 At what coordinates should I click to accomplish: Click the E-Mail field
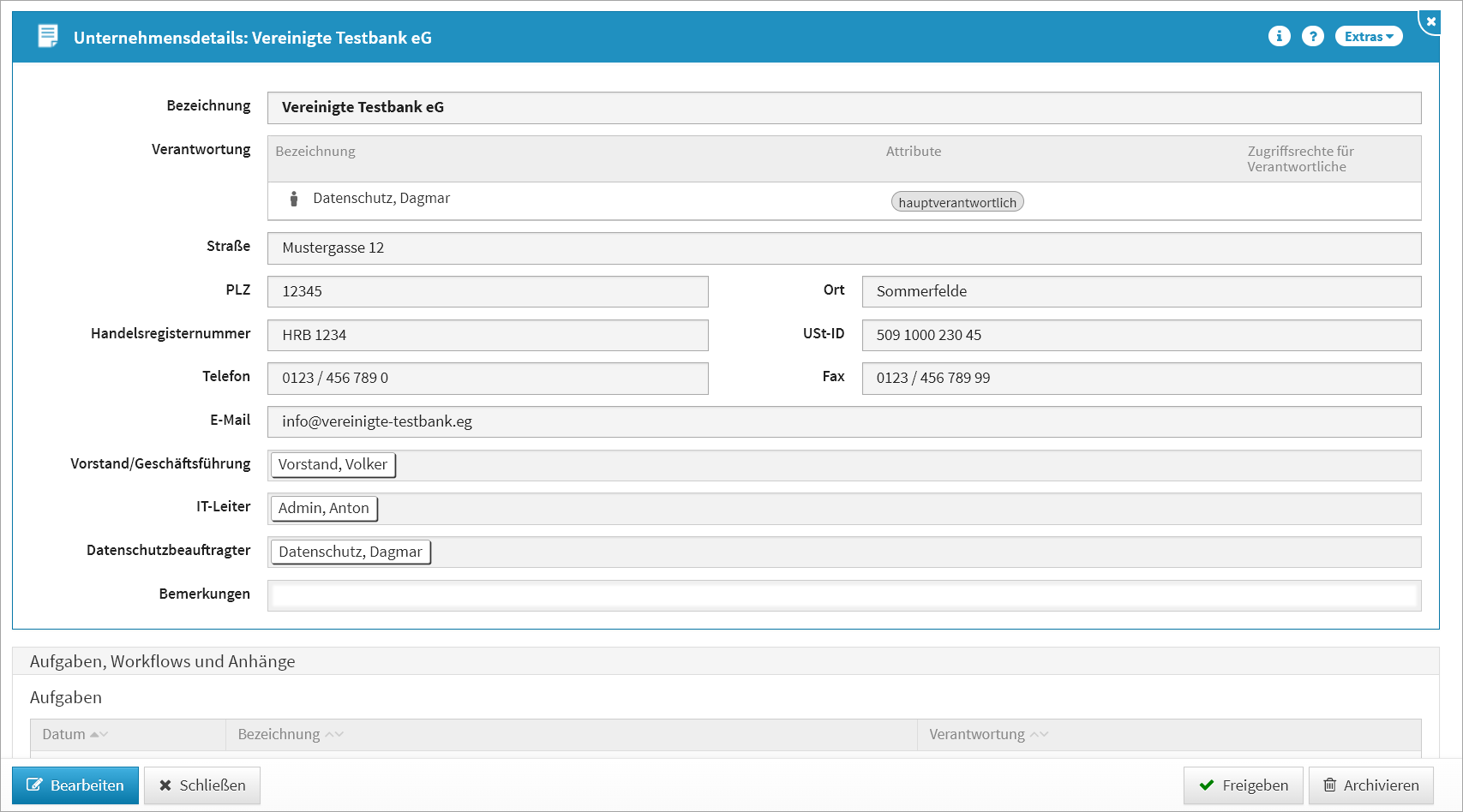tap(843, 421)
